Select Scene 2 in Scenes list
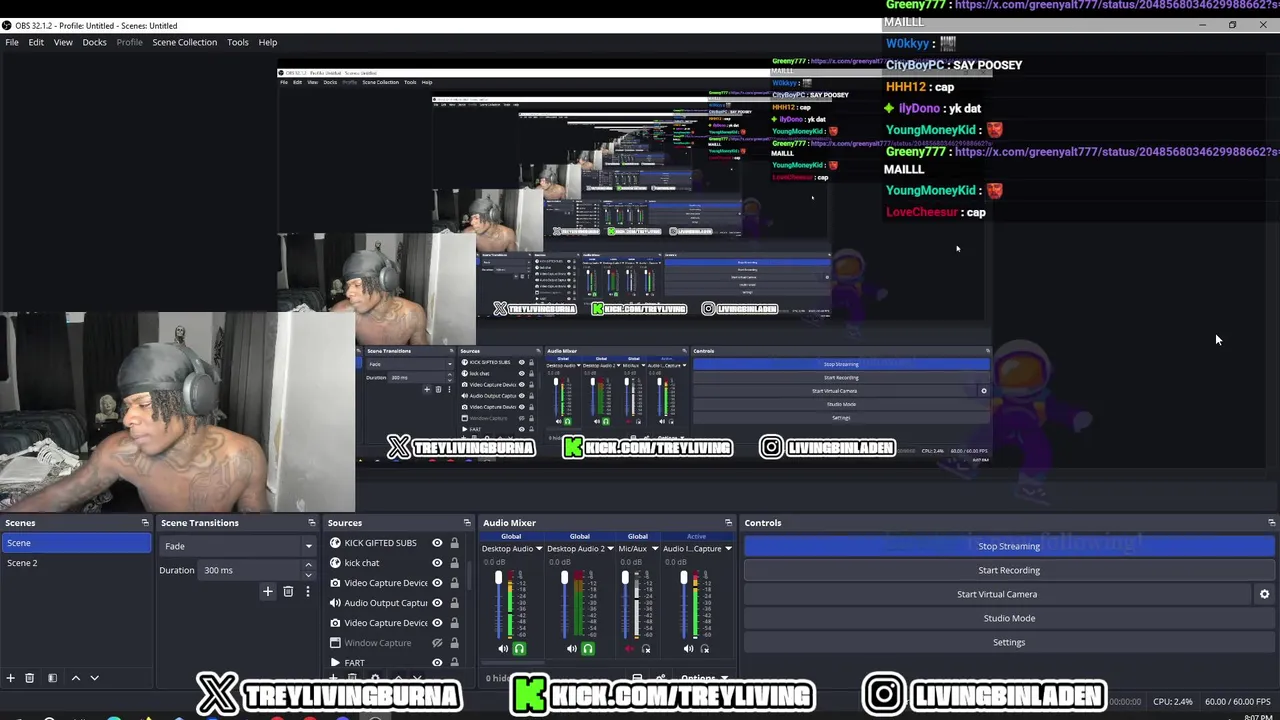Viewport: 1280px width, 720px height. point(76,563)
